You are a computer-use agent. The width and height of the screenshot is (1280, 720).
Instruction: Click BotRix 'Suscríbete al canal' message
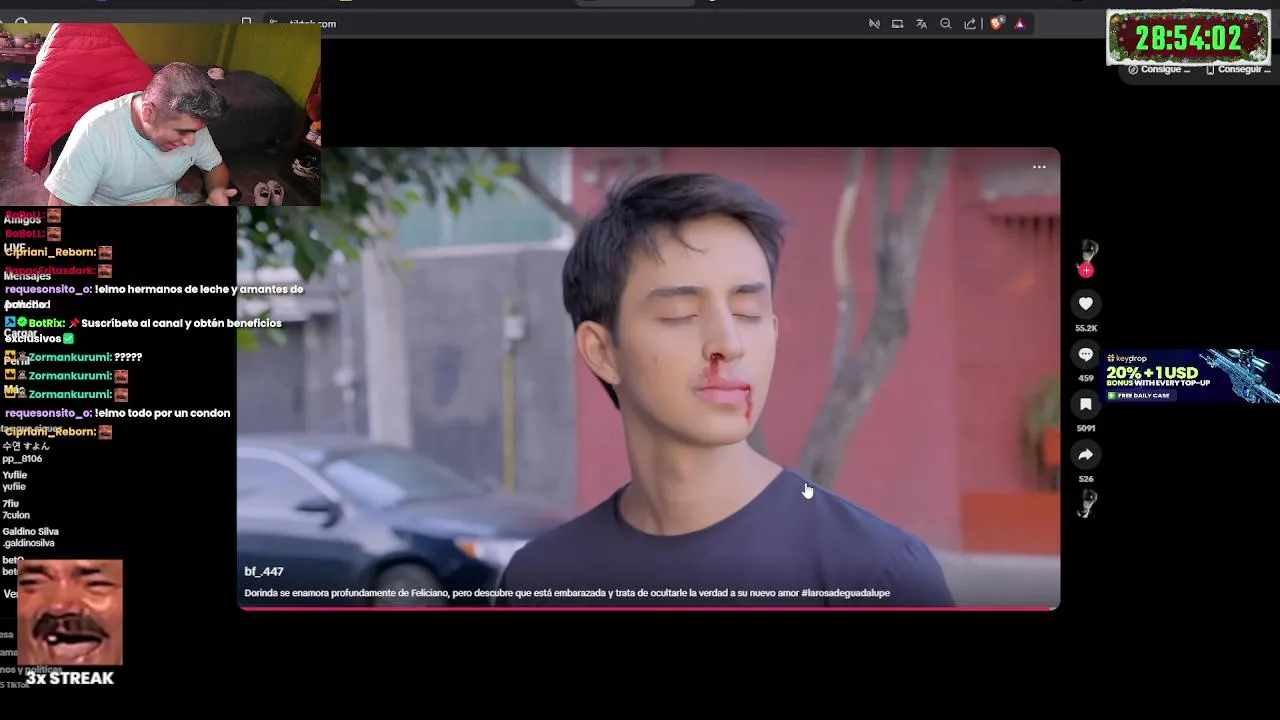tap(143, 330)
